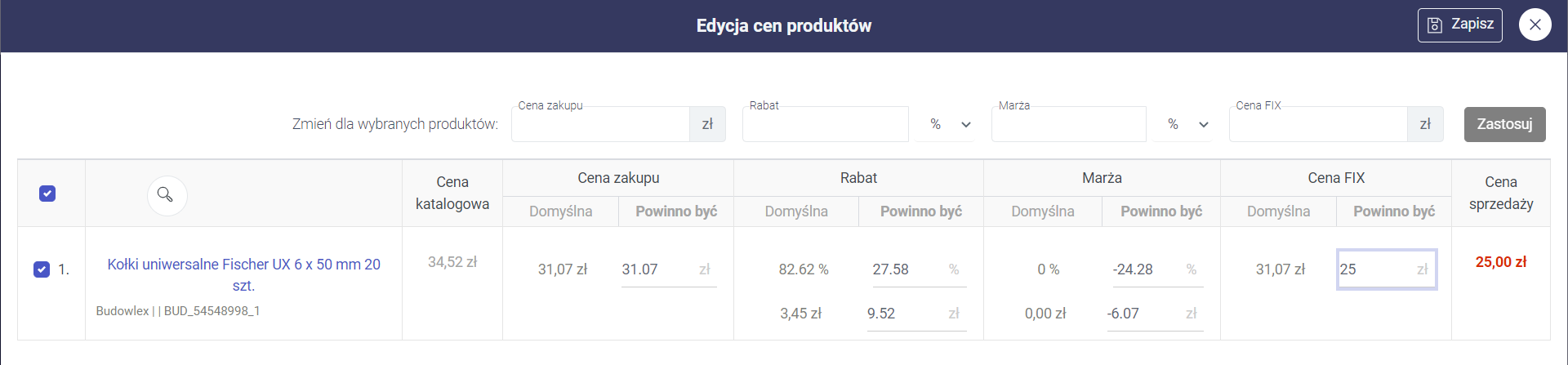Viewport: 1568px width, 365px height.
Task: Close the price editing dialog
Action: coord(1535,25)
